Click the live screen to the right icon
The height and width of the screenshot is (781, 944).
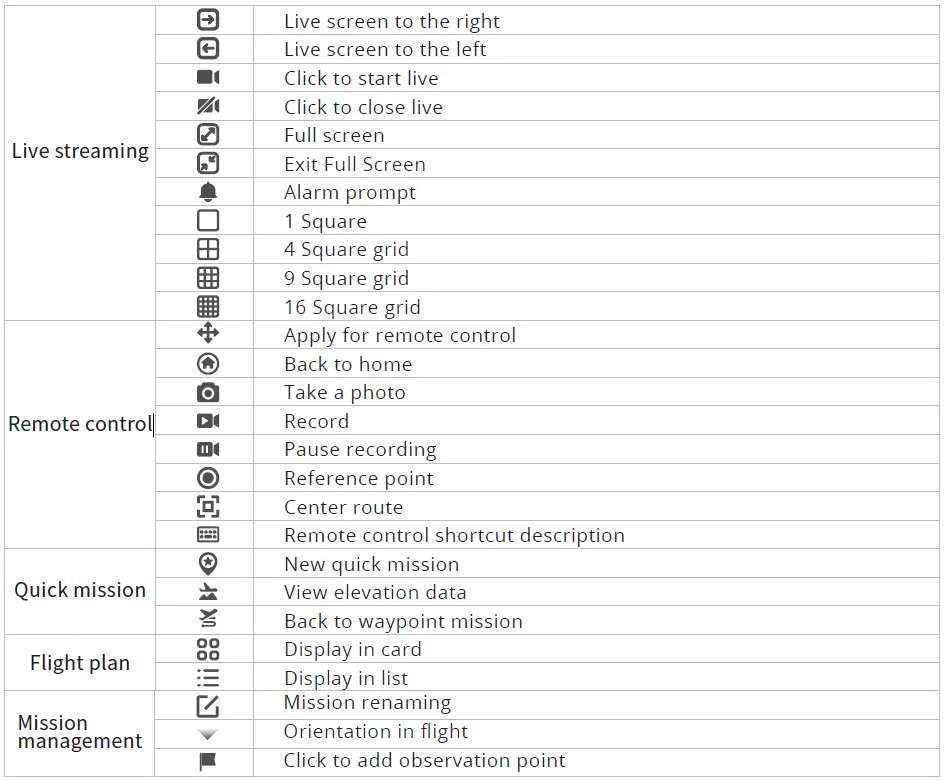208,20
